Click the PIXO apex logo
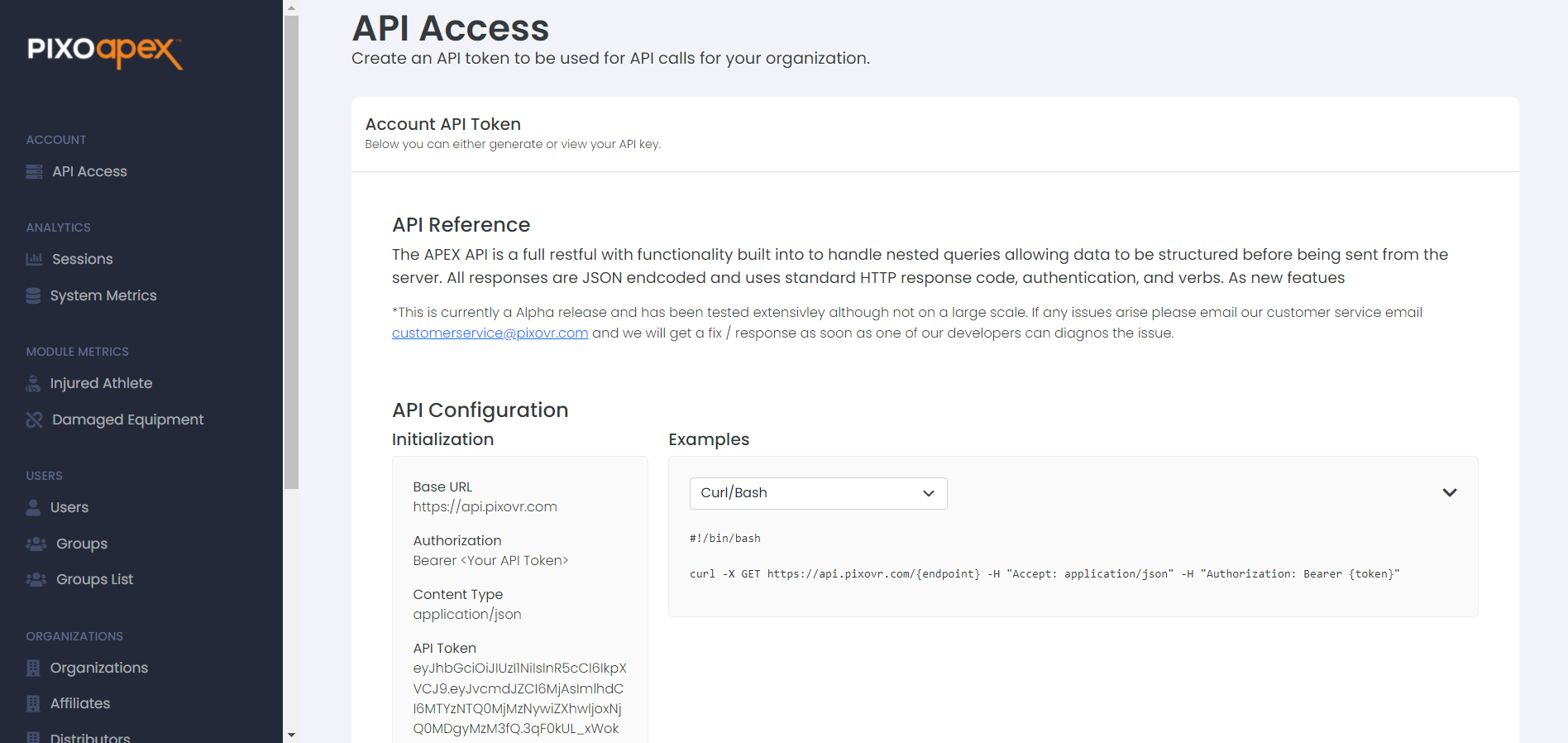This screenshot has width=1568, height=743. pos(105,52)
